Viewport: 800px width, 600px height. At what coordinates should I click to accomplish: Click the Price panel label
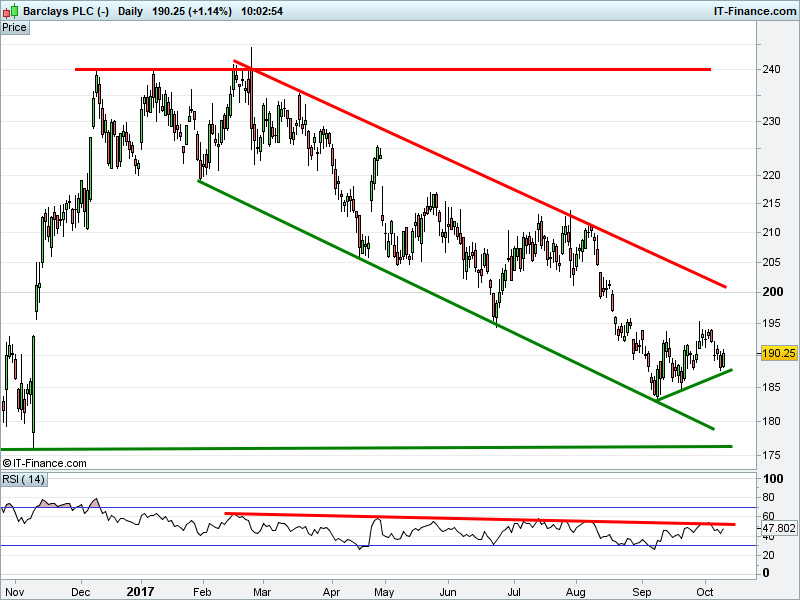pos(14,28)
